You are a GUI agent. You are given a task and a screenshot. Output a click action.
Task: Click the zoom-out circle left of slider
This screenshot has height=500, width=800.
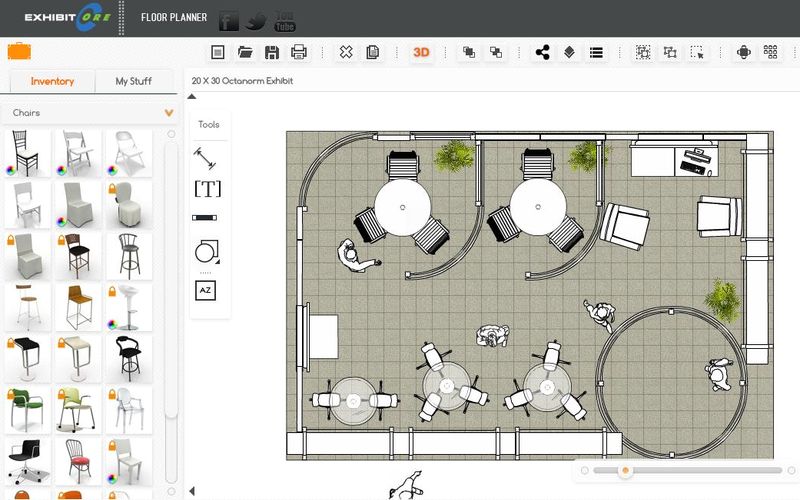[585, 470]
